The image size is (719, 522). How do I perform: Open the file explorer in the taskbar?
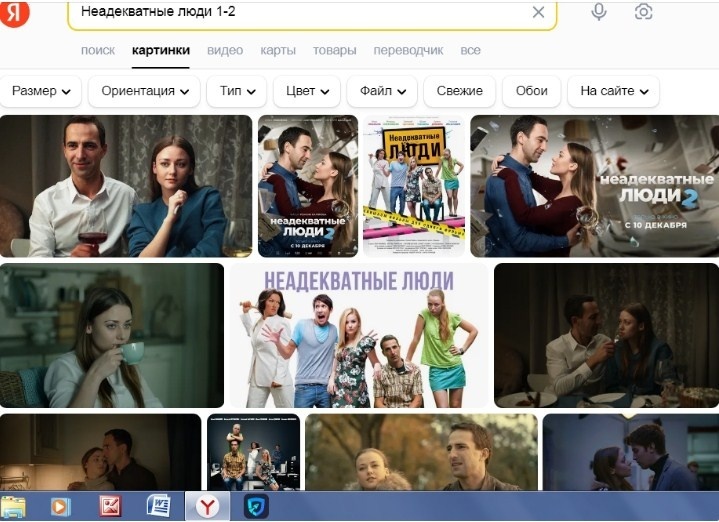[x=13, y=506]
